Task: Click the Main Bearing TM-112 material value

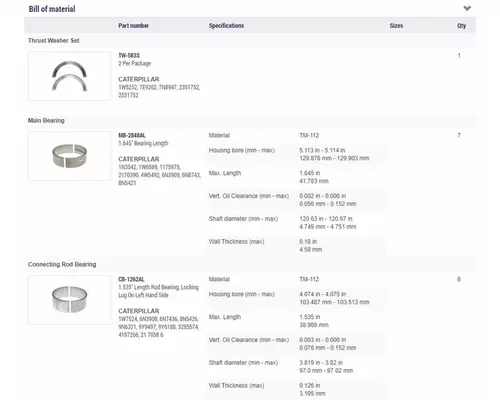Action: tap(309, 135)
